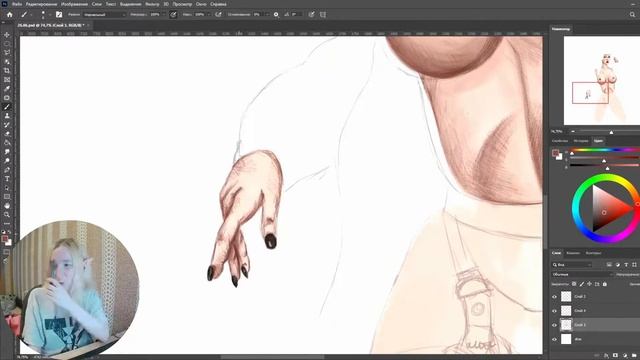Open the layer blend mode dropdown
The image size is (640, 360).
tap(582, 274)
